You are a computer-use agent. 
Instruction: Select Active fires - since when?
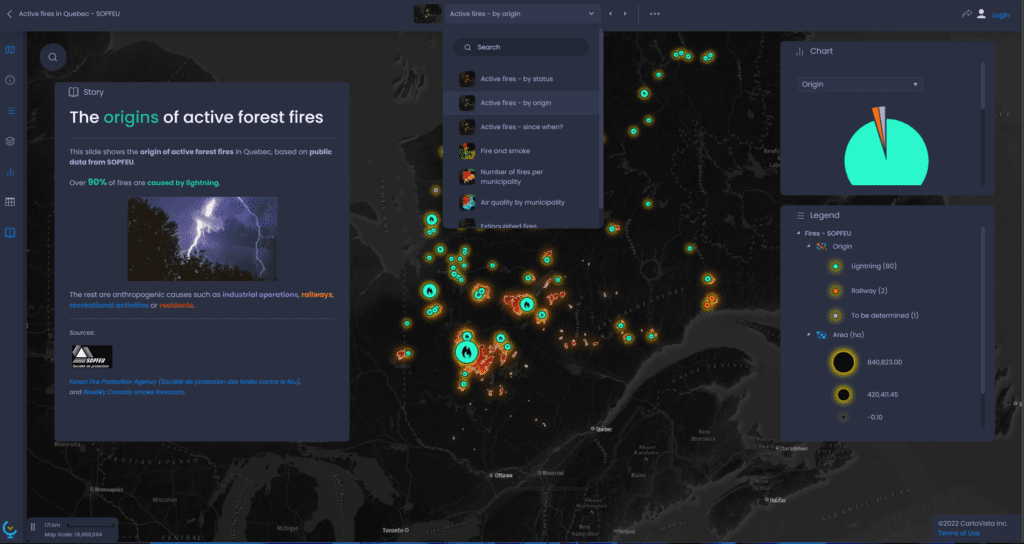[521, 127]
